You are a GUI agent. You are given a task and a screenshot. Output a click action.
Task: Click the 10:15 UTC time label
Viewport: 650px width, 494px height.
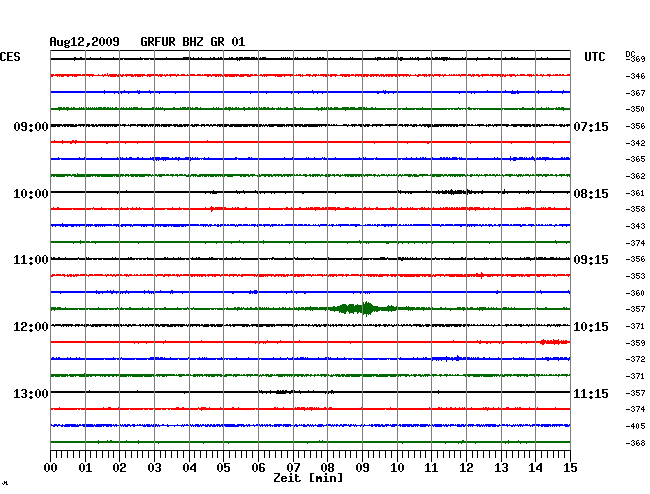[591, 327]
